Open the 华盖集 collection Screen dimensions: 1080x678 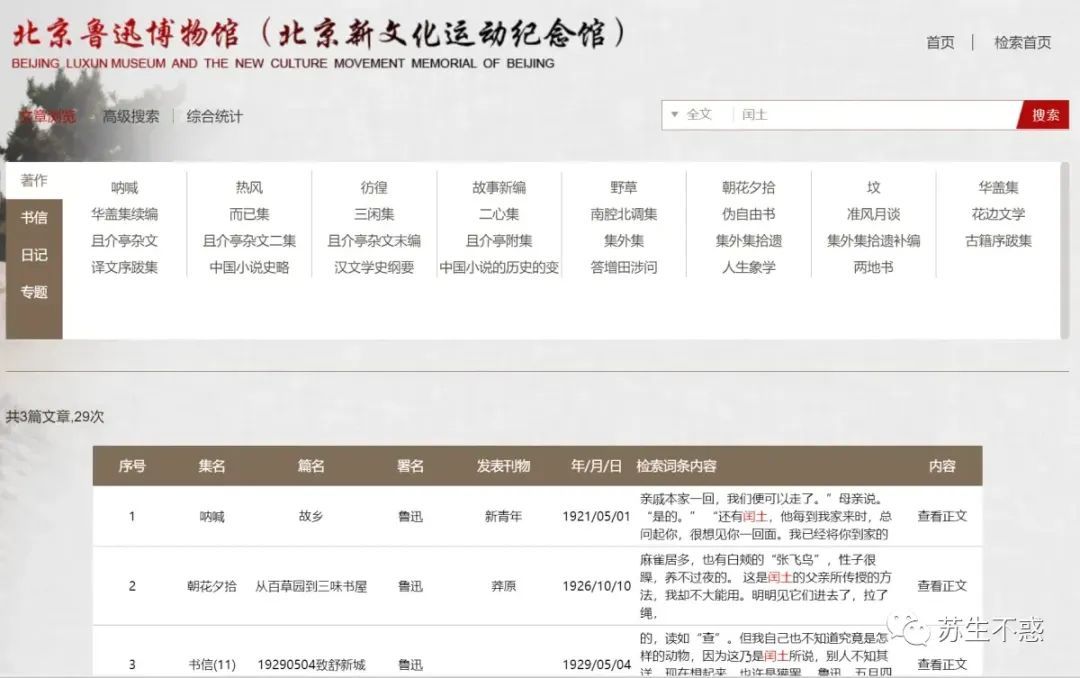click(998, 187)
